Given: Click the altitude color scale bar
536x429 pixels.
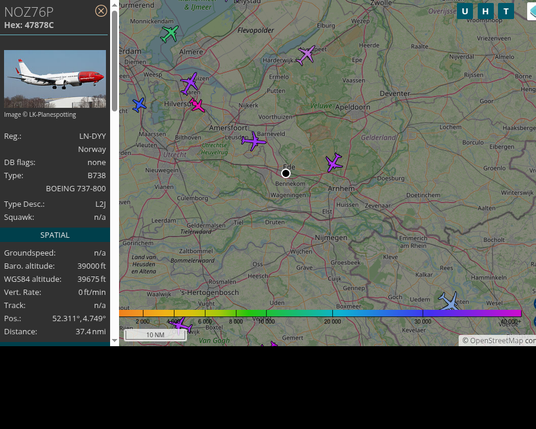Looking at the screenshot, I should coord(320,313).
